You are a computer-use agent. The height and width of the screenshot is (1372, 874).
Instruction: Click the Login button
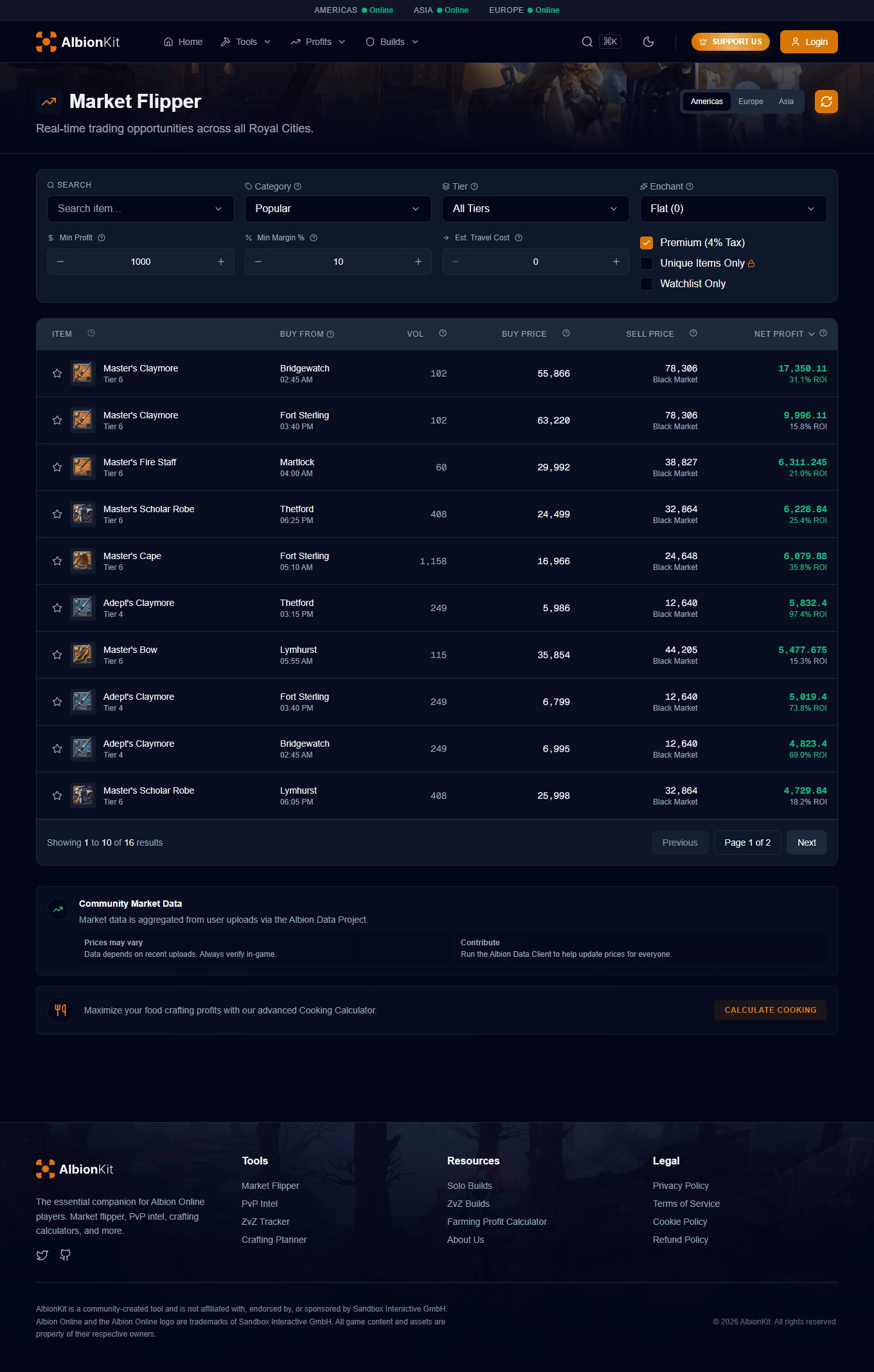pos(809,42)
